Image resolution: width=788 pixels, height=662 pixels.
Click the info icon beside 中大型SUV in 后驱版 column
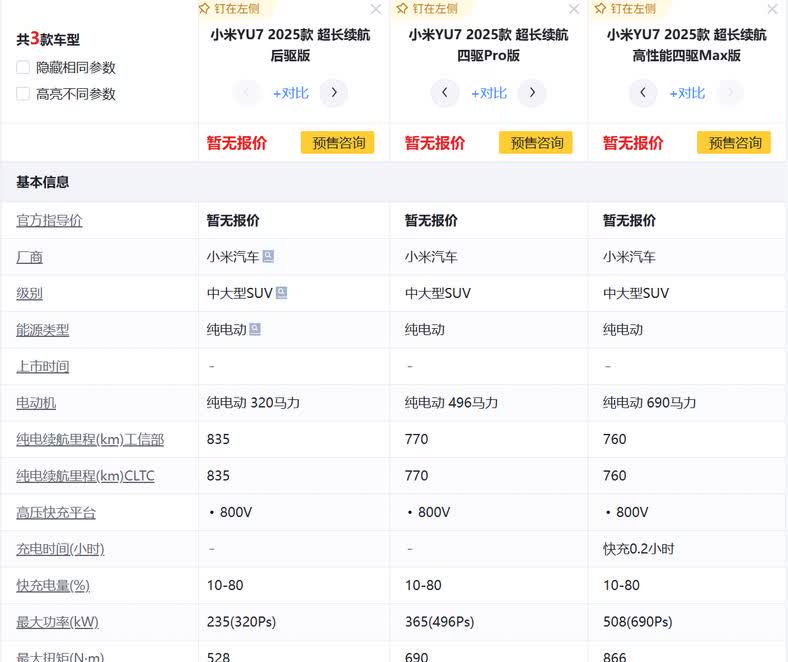coord(282,293)
